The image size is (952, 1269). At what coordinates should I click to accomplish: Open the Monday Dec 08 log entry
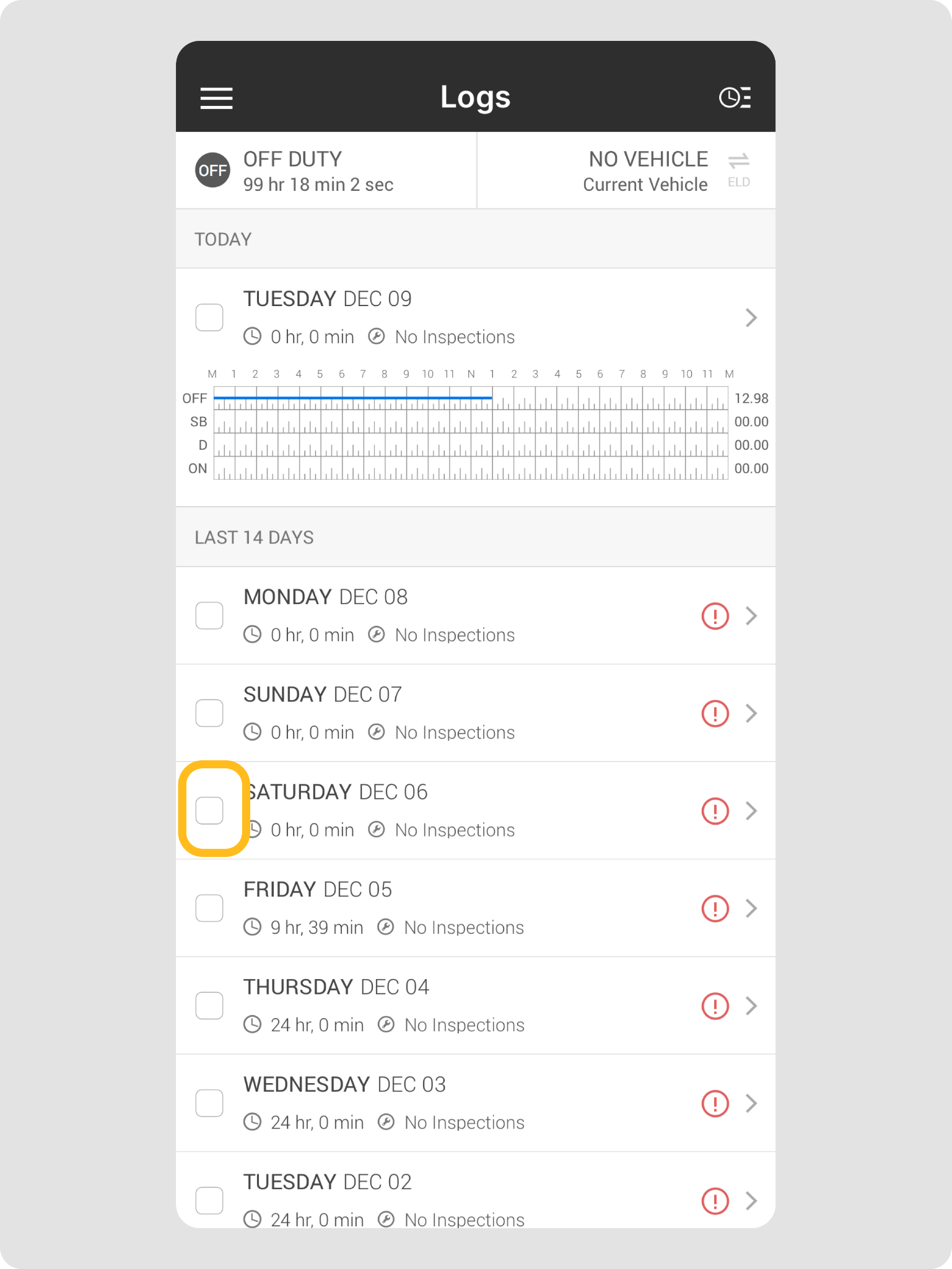click(434, 616)
